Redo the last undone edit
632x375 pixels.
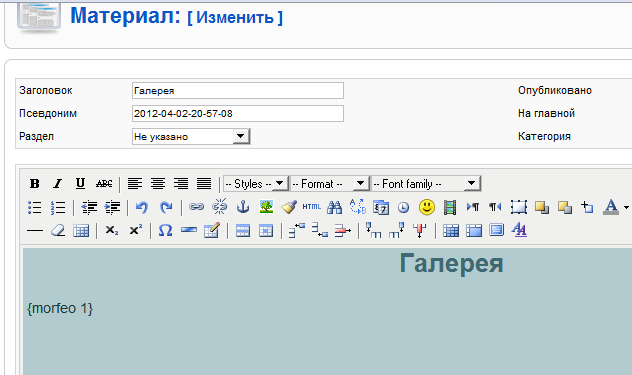coord(166,207)
